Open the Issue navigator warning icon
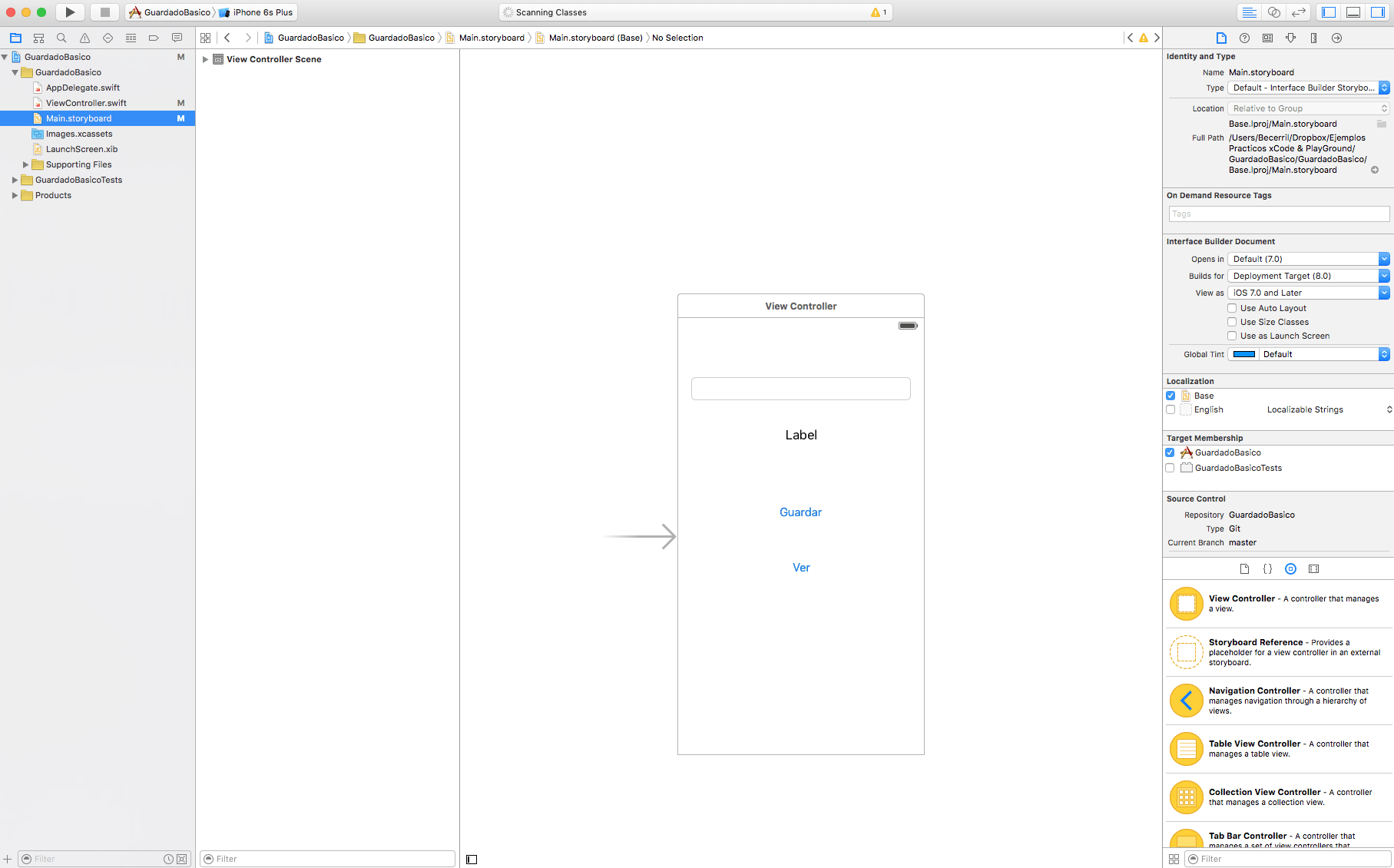 [x=84, y=38]
